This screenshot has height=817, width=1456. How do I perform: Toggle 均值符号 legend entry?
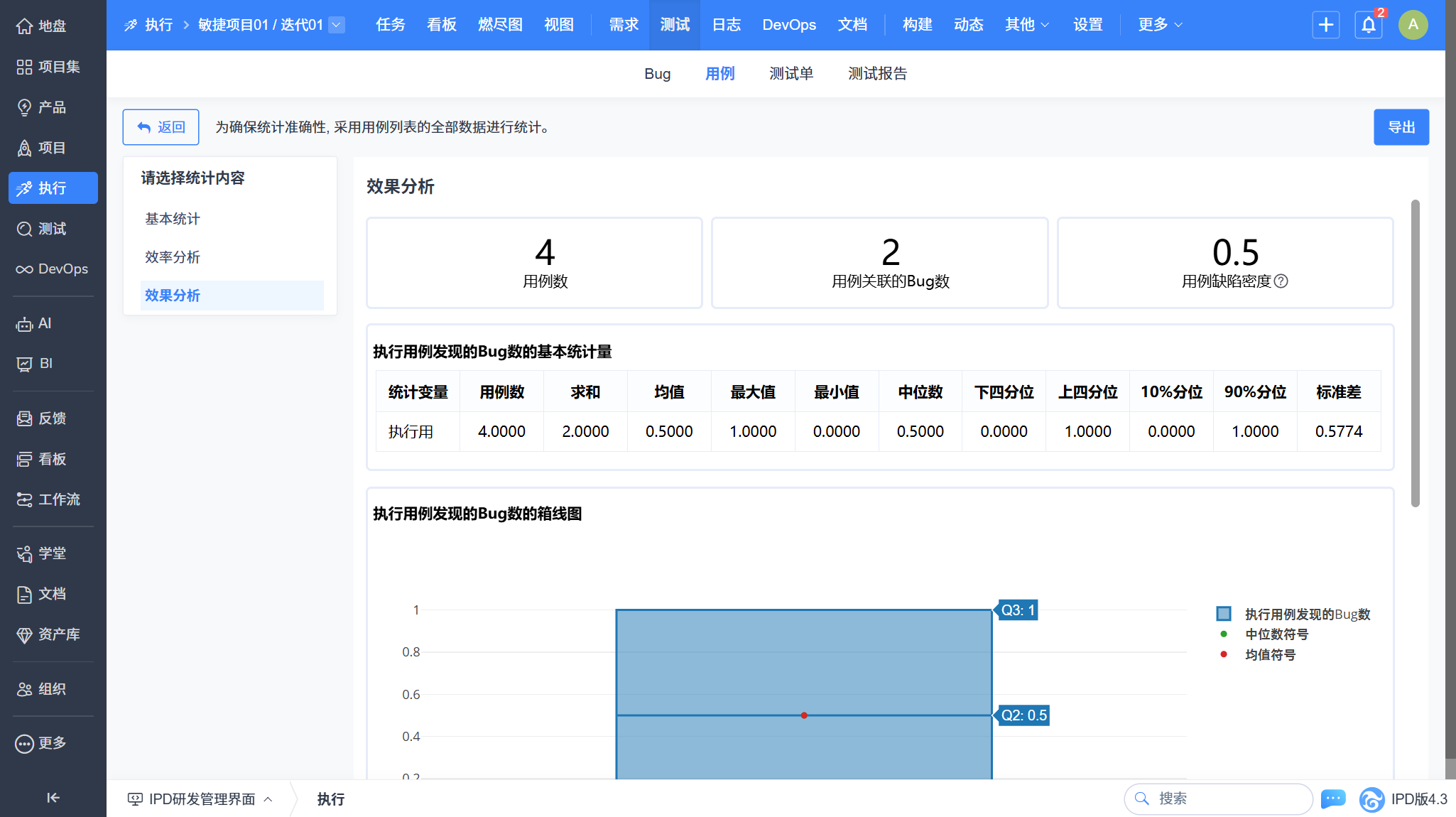tap(1269, 655)
